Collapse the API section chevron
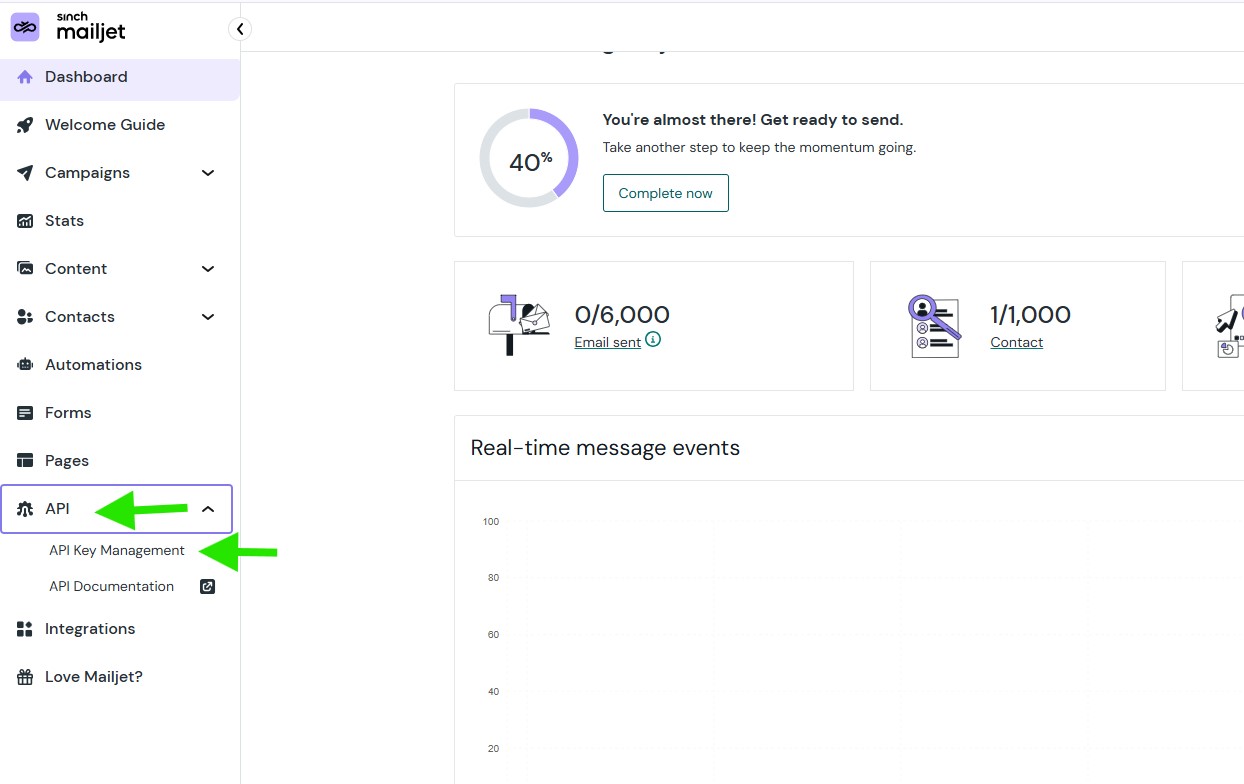The image size is (1244, 784). [208, 509]
